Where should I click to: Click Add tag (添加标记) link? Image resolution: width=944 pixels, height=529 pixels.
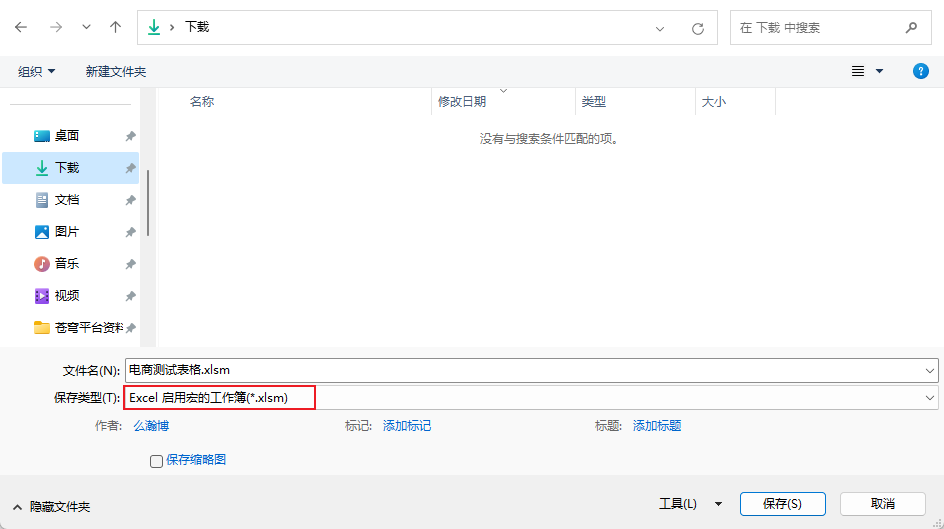point(407,426)
